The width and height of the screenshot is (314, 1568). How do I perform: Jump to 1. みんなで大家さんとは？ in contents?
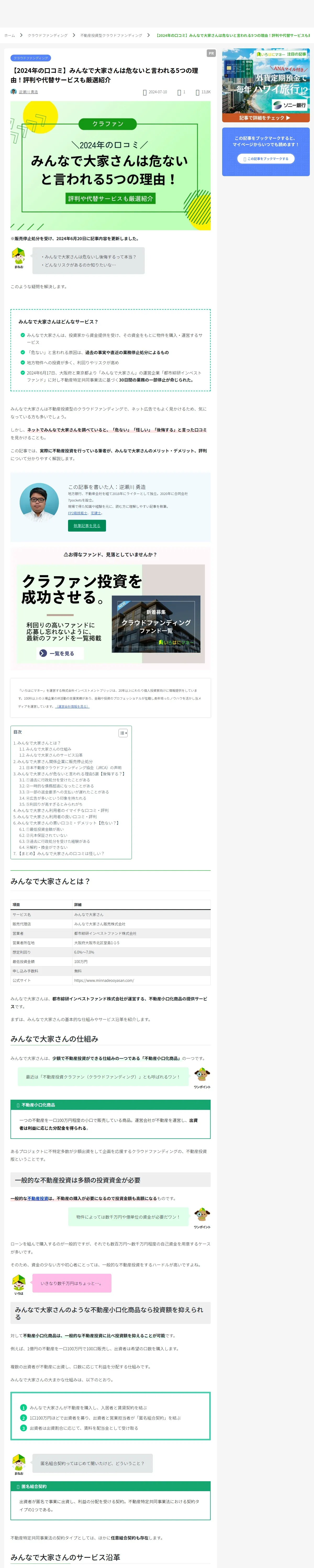pyautogui.click(x=37, y=743)
